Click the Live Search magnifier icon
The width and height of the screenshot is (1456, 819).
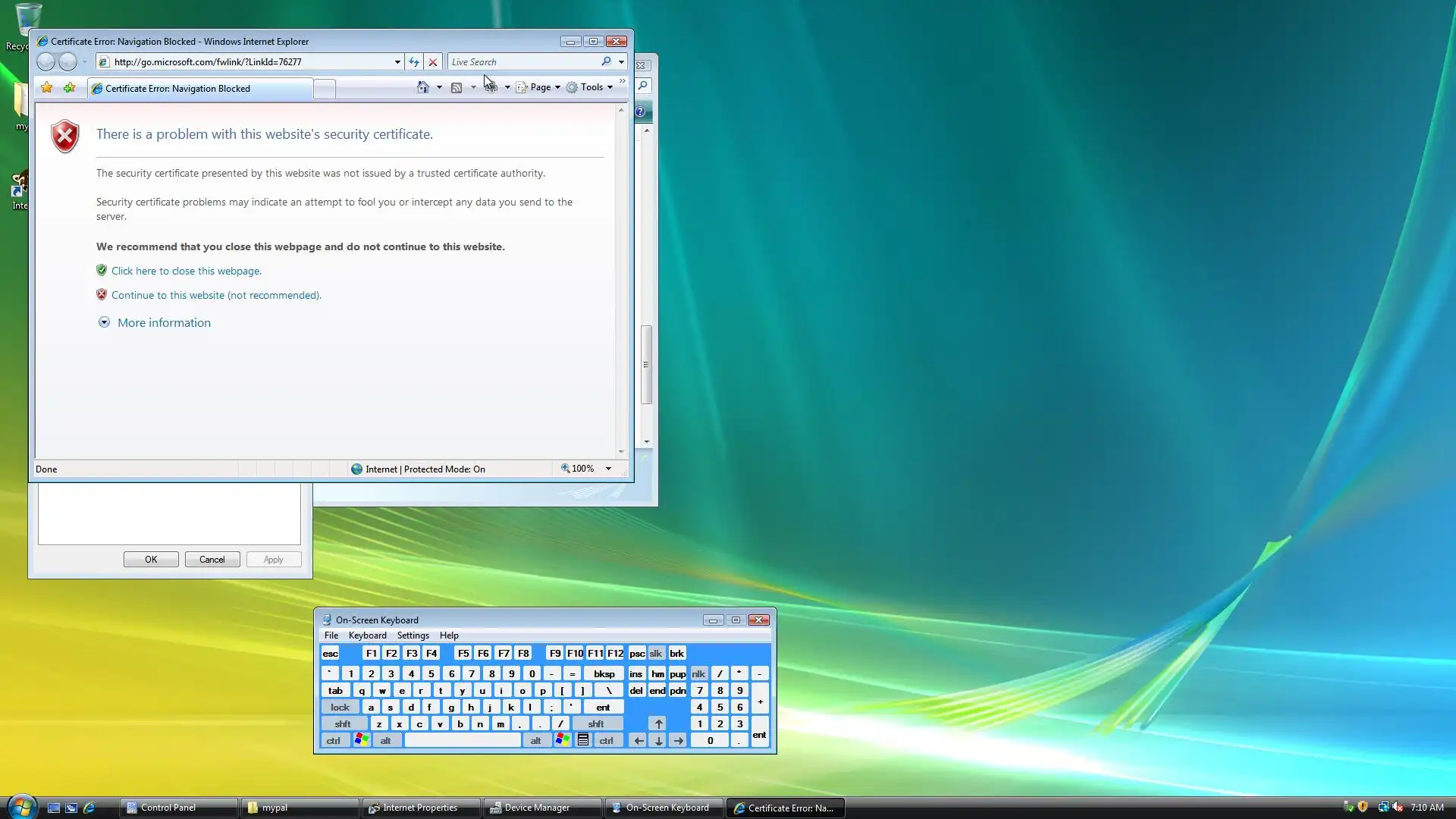pos(606,61)
